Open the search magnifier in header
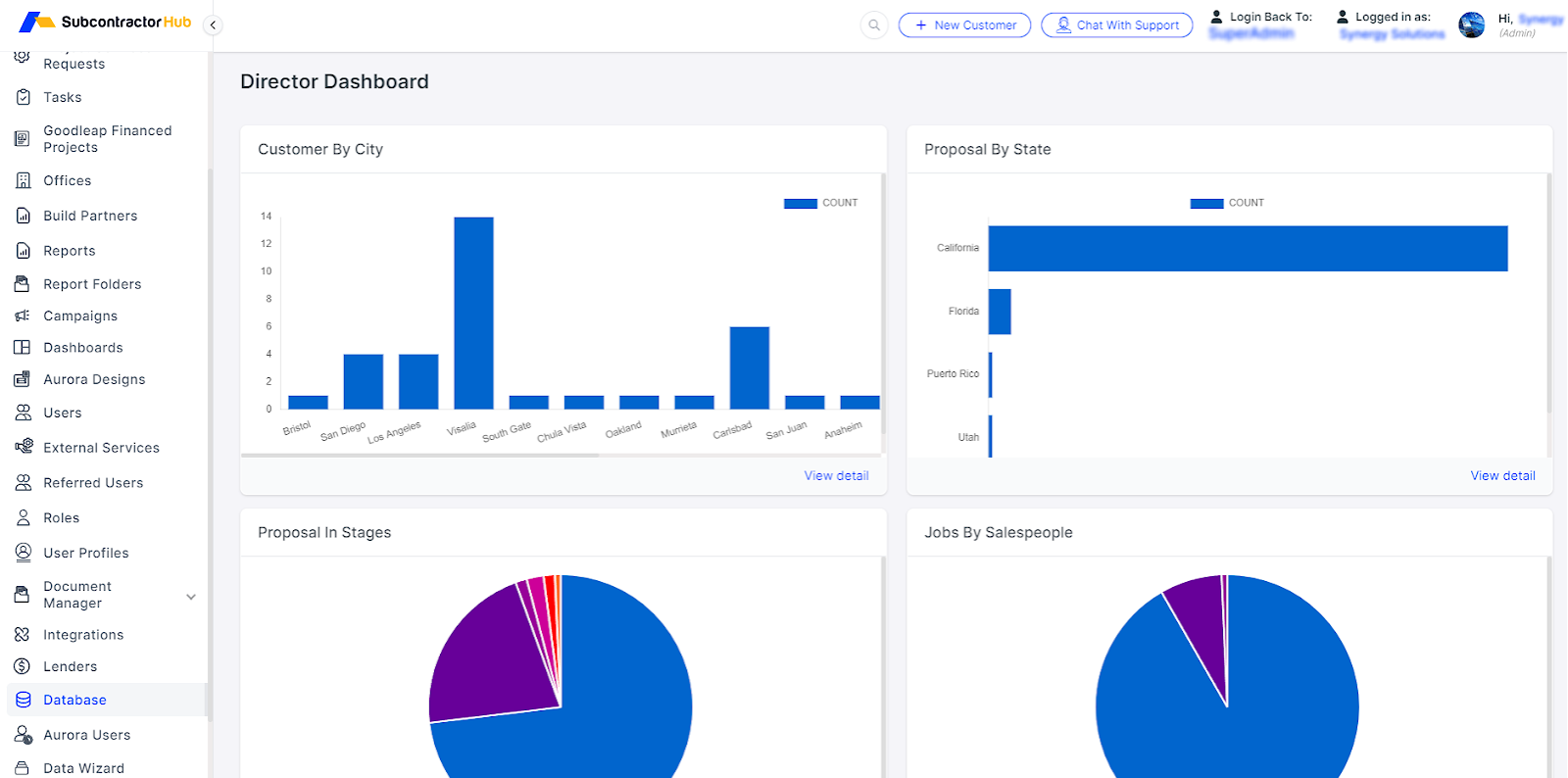The image size is (1568, 778). (874, 25)
